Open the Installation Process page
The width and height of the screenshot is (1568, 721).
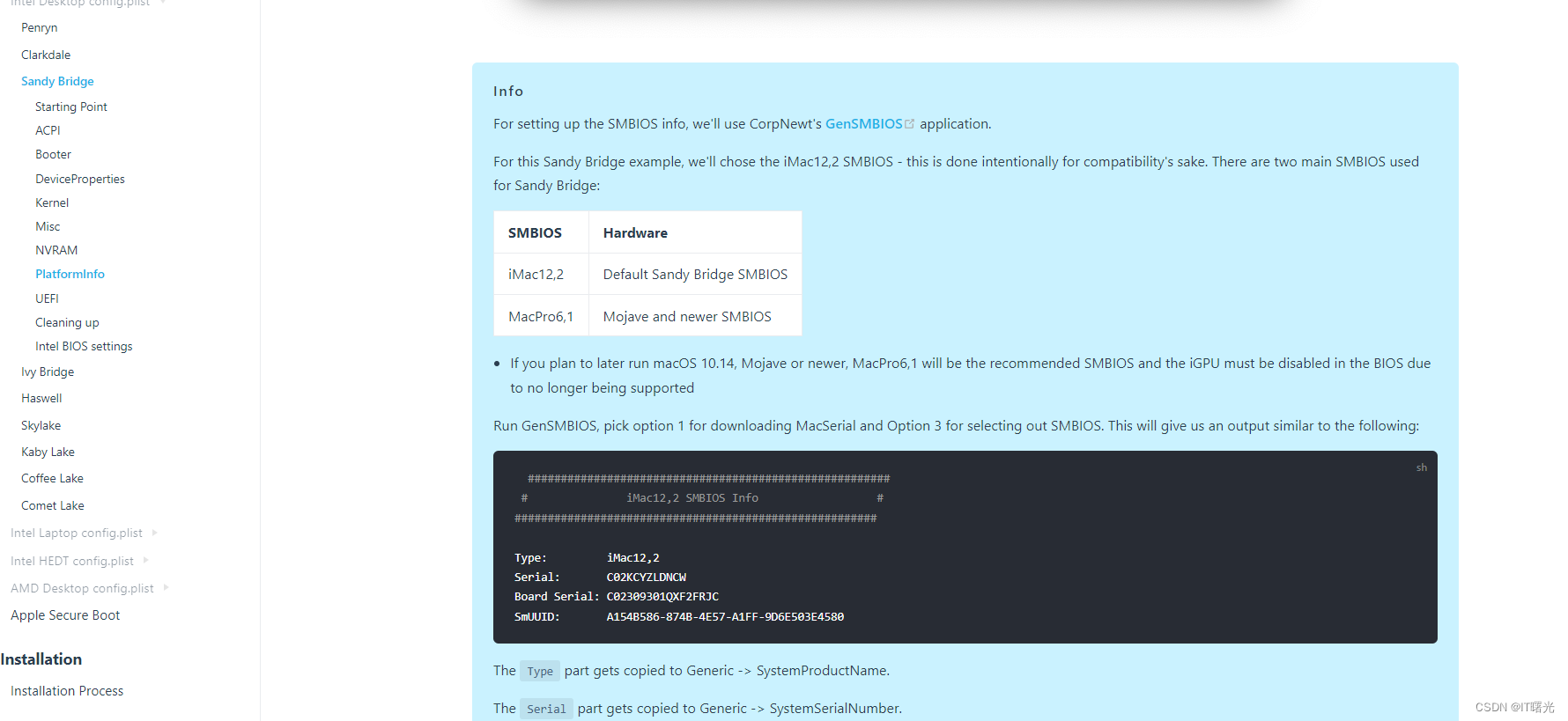[x=67, y=691]
